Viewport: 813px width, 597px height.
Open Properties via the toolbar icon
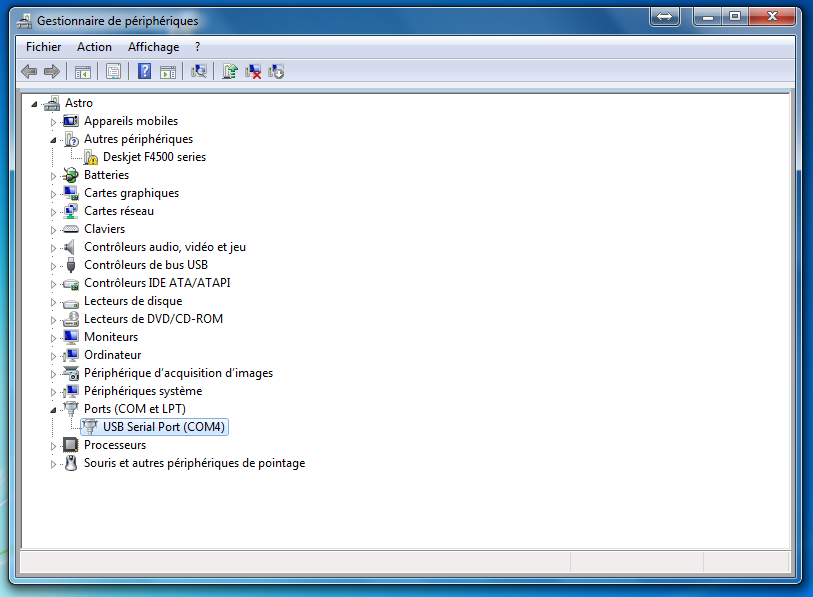point(113,71)
